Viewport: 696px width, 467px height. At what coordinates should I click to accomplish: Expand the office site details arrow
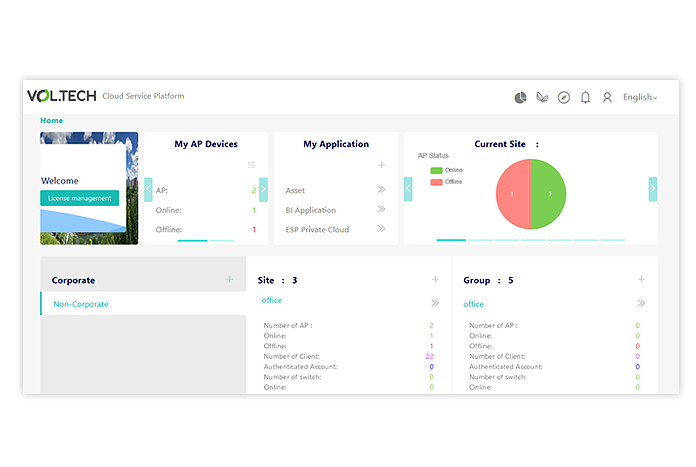pyautogui.click(x=435, y=303)
